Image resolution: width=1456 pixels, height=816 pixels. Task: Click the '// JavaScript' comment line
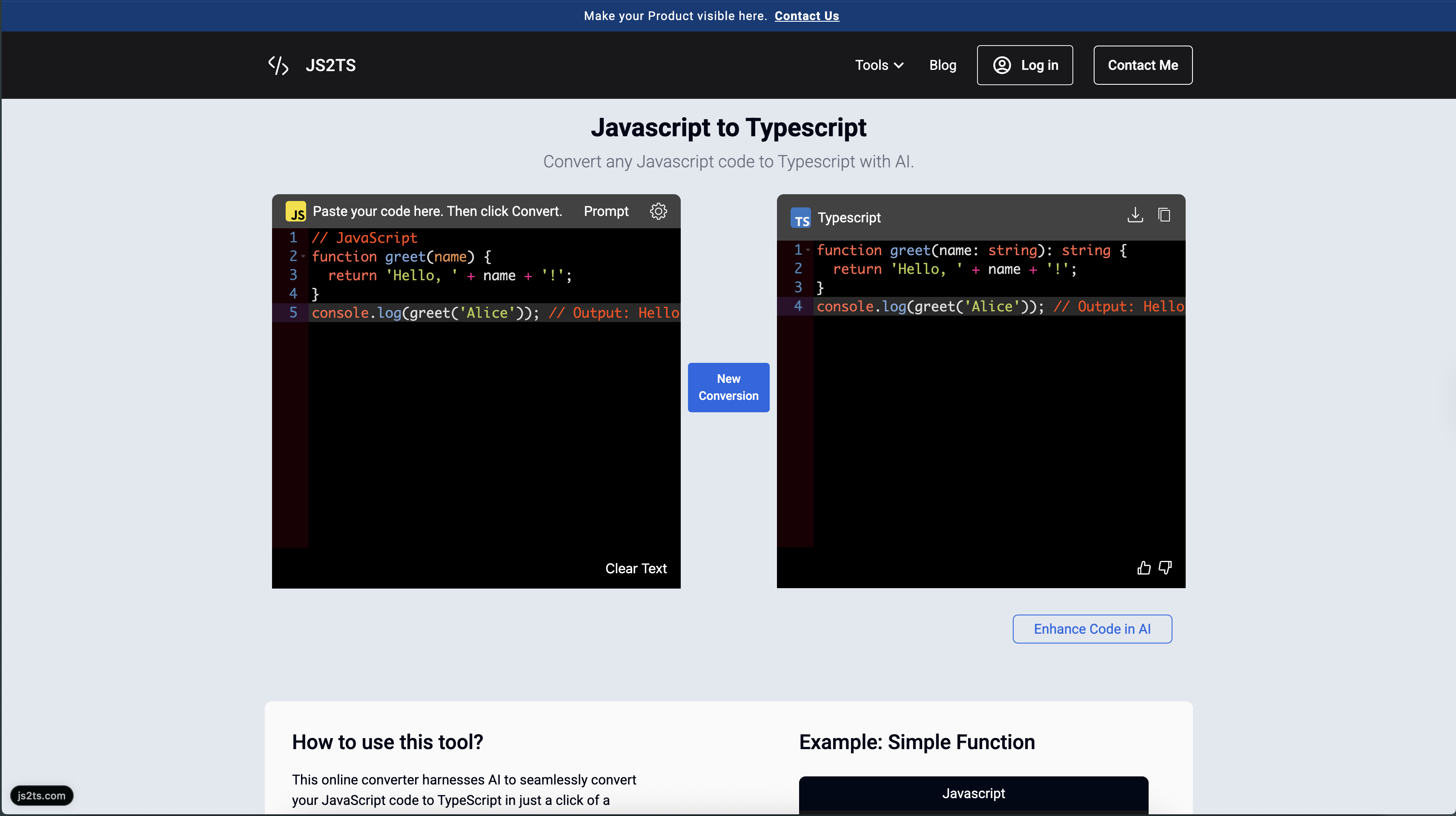364,238
